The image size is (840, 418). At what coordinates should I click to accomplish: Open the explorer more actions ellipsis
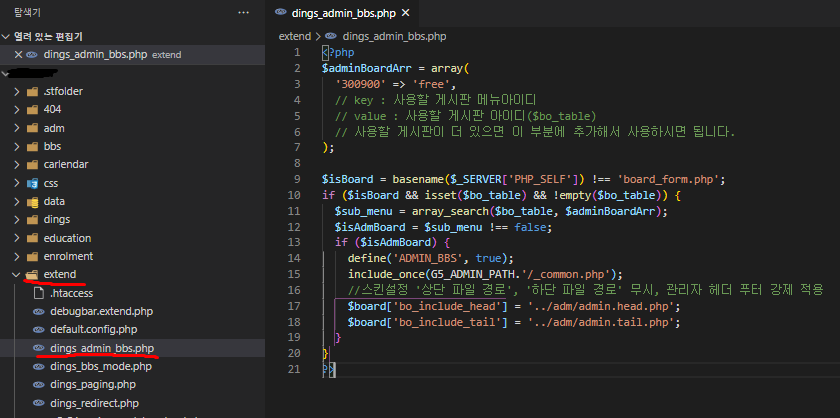244,12
